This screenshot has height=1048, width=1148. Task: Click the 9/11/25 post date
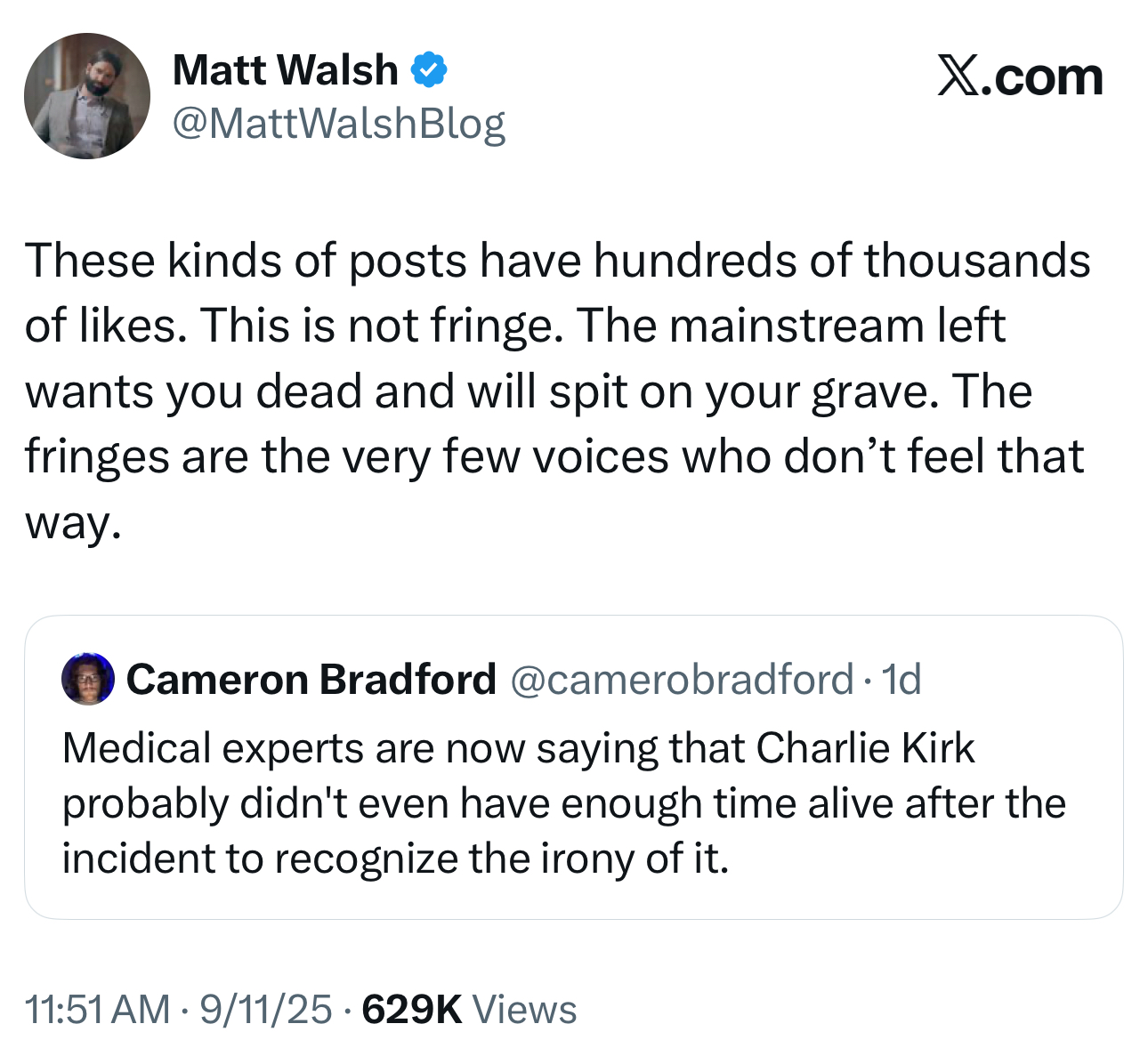point(265,1010)
